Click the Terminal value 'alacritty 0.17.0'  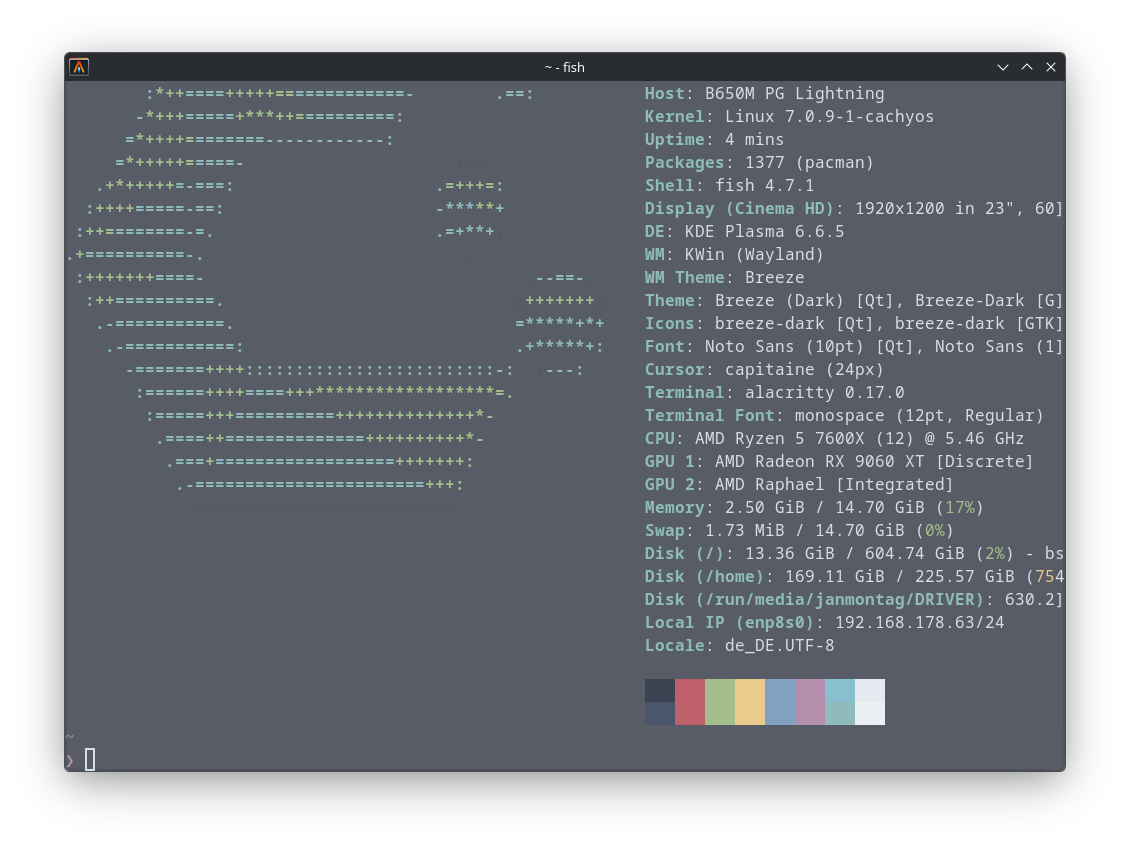pos(824,393)
